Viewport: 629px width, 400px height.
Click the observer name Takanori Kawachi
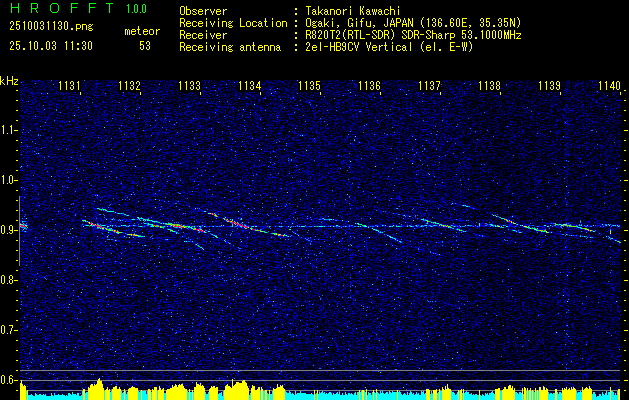[351, 11]
